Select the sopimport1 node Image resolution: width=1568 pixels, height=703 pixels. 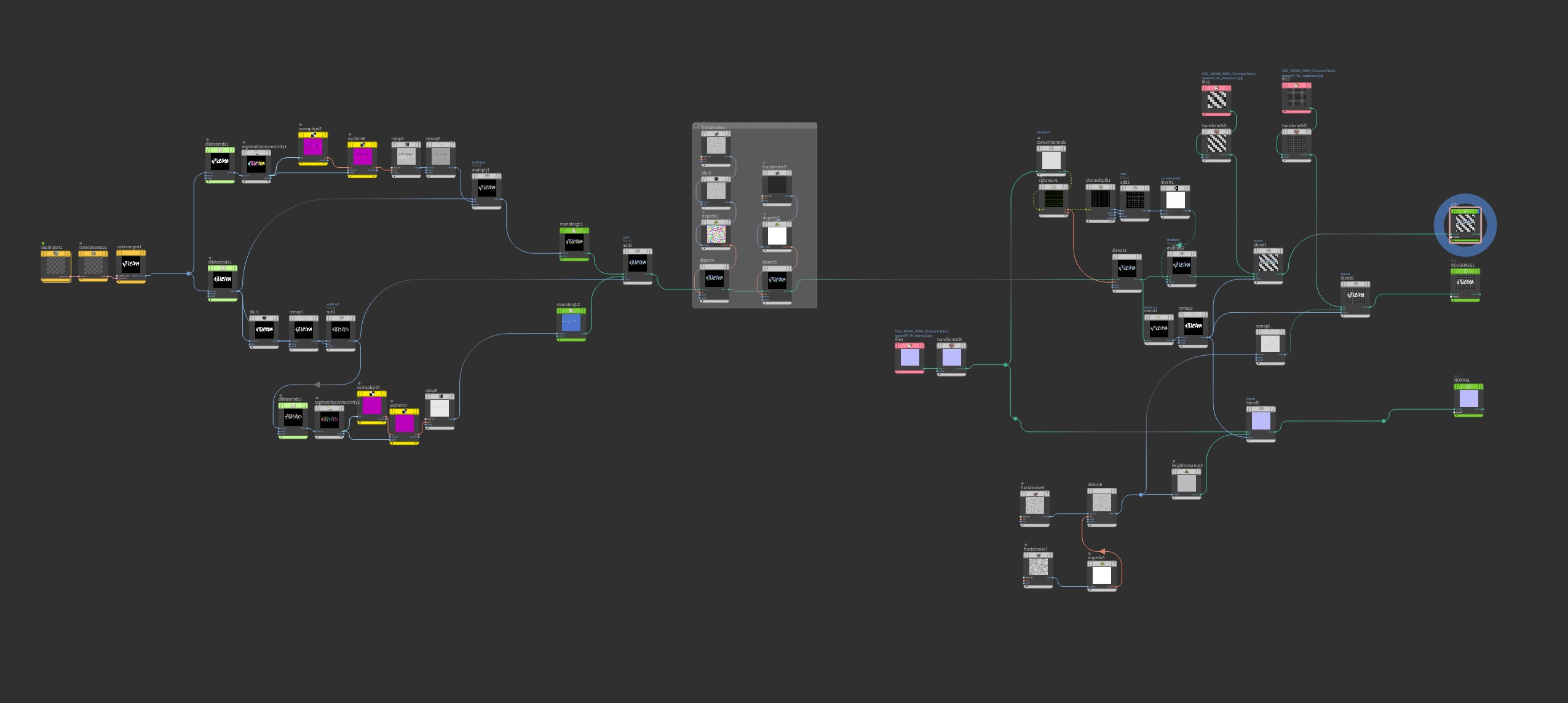click(56, 266)
